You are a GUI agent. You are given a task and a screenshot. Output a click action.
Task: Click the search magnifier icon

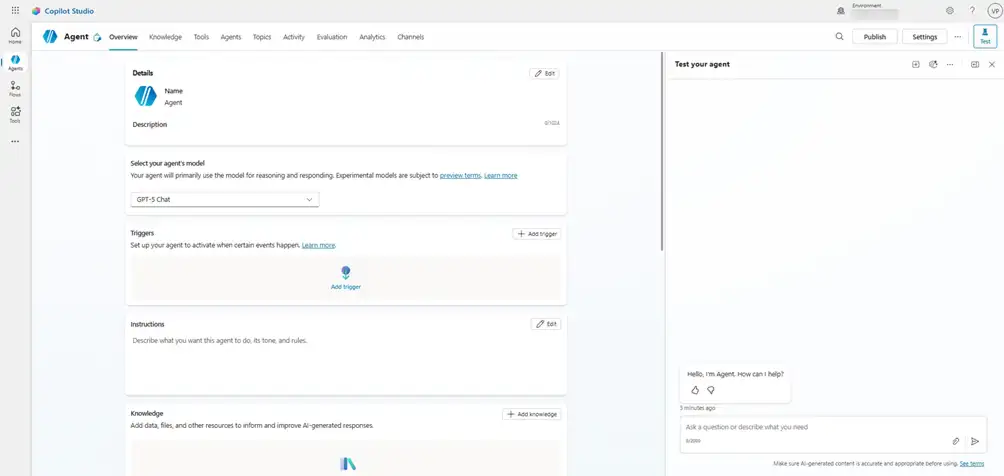[x=839, y=37]
